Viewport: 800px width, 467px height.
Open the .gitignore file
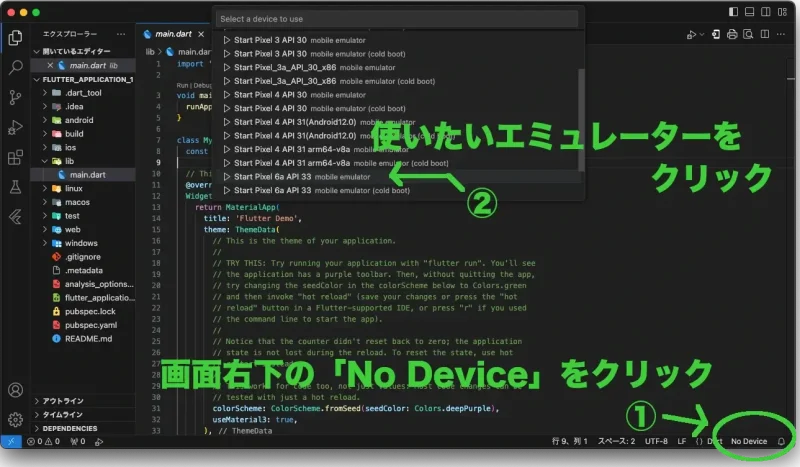(x=83, y=257)
